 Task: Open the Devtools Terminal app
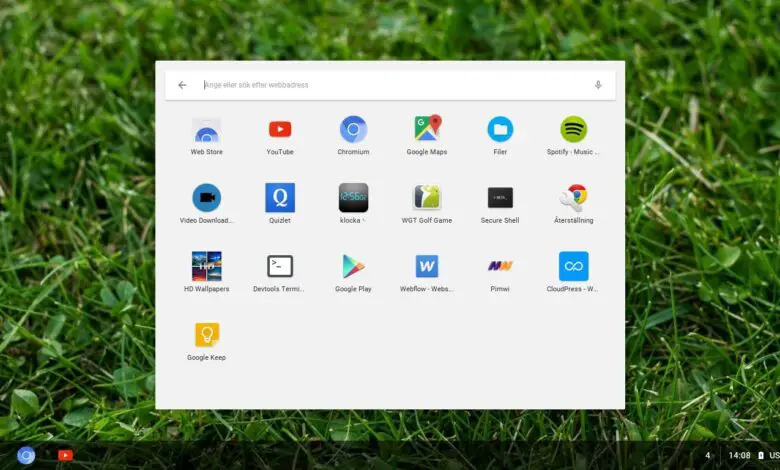[x=280, y=266]
